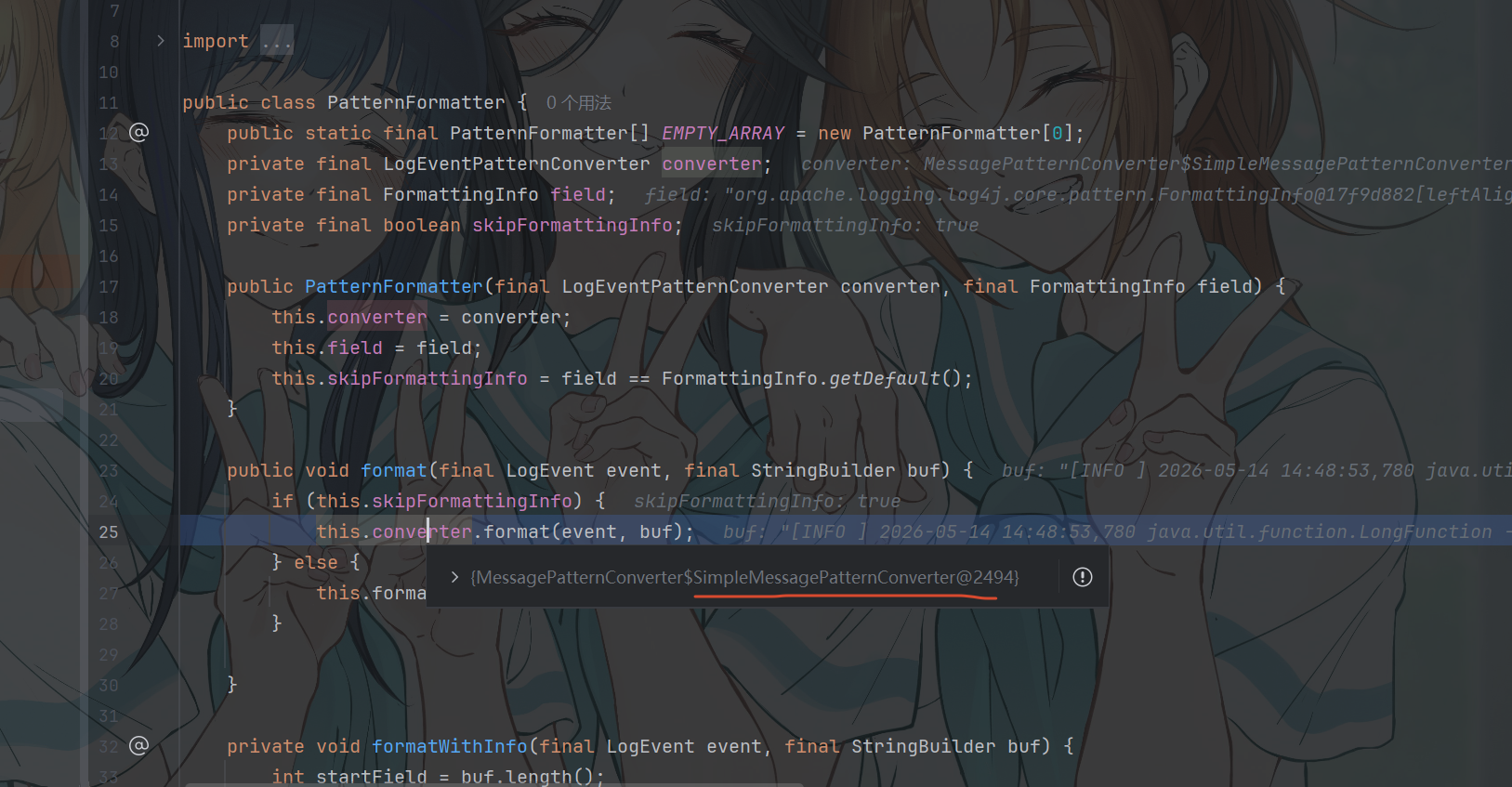Click the MessagePatternConverter$SimpleMessagePatternConverter@2494 text

pos(744,577)
